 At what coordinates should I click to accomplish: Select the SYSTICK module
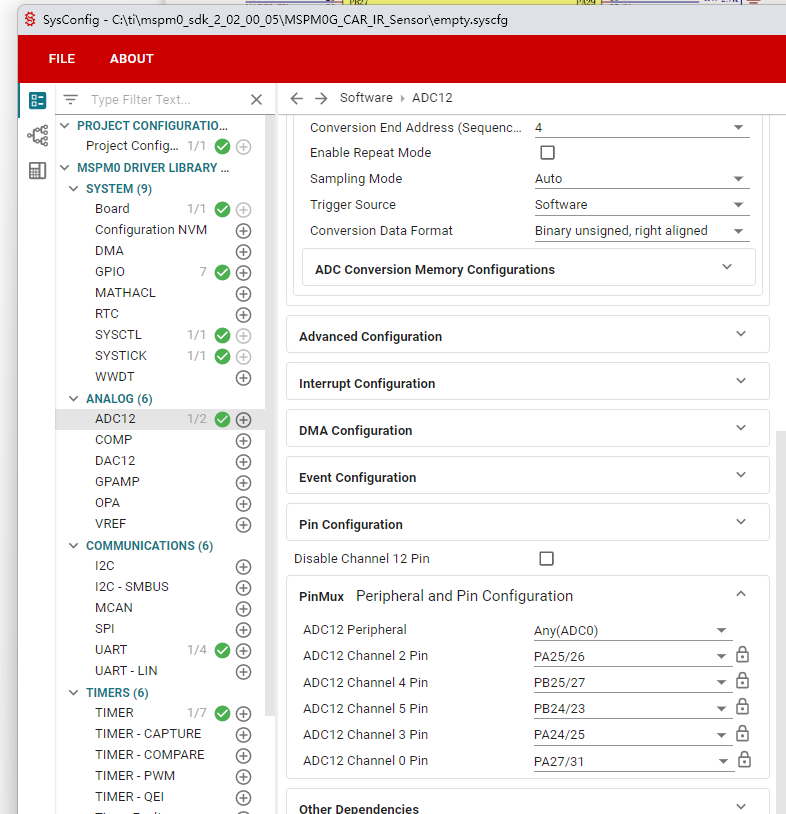click(121, 356)
